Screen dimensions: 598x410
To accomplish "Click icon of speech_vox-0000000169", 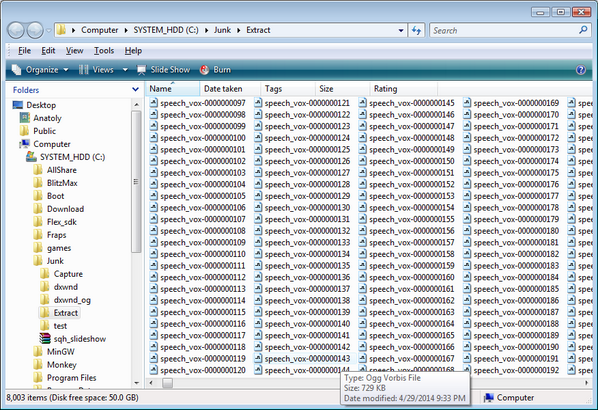I will tap(467, 103).
